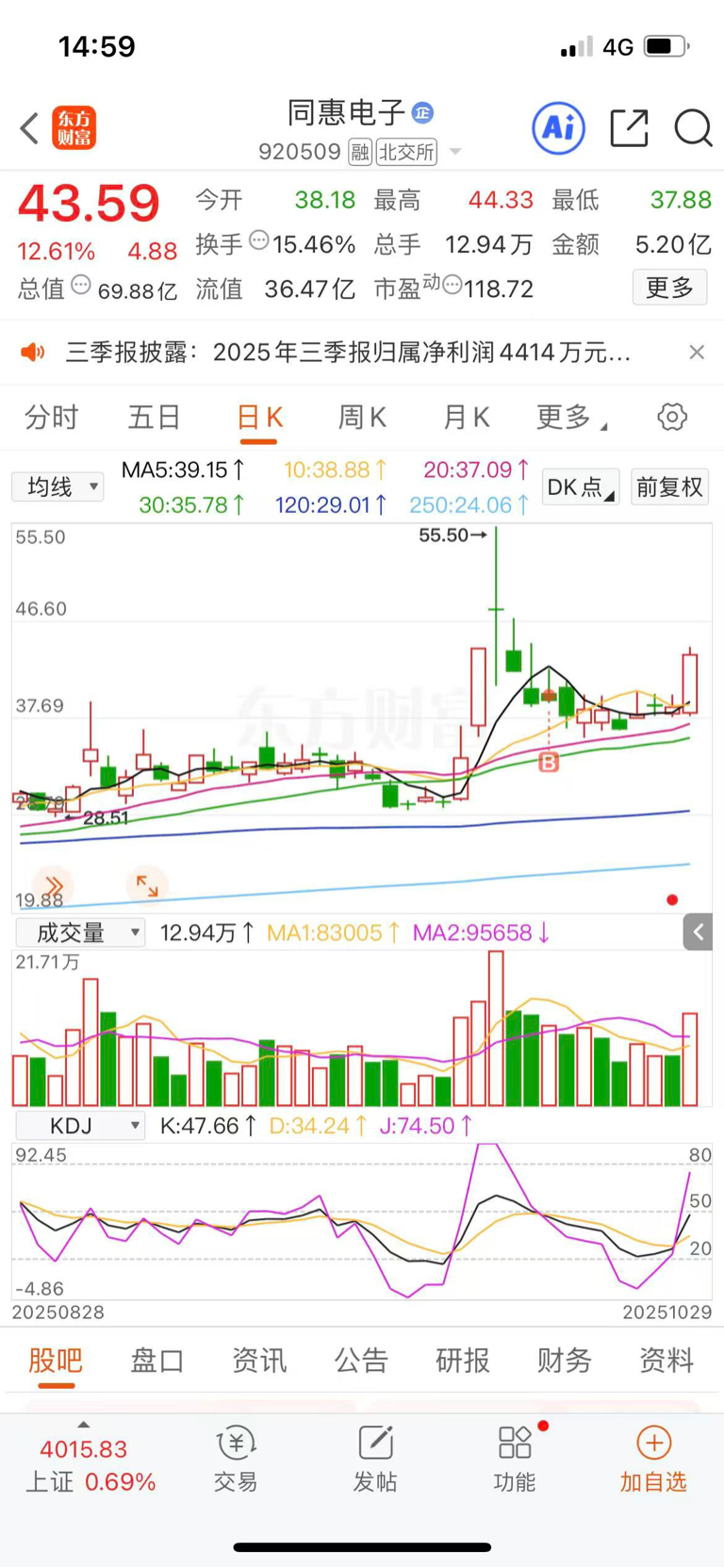
Task: Tap the MA1:83005 volume value
Action: (334, 933)
